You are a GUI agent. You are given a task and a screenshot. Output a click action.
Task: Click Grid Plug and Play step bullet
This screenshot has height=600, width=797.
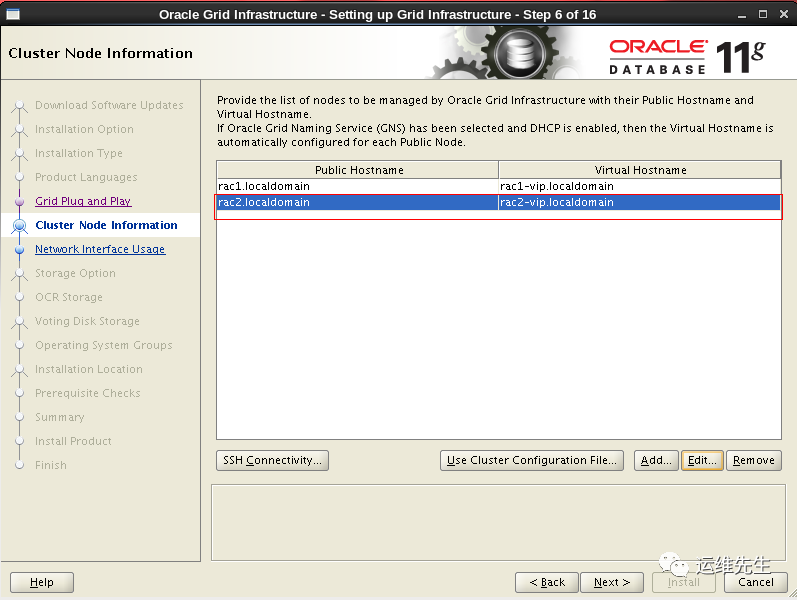coord(19,201)
